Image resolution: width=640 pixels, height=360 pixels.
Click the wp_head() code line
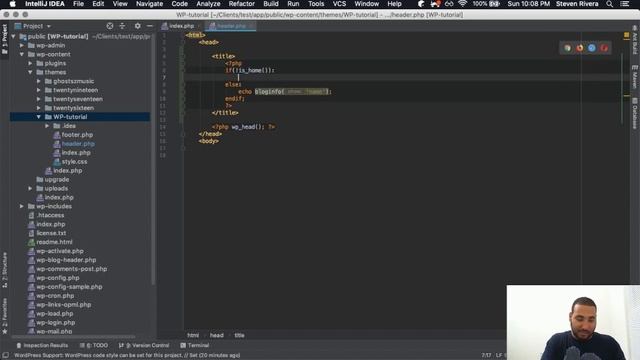[243, 127]
